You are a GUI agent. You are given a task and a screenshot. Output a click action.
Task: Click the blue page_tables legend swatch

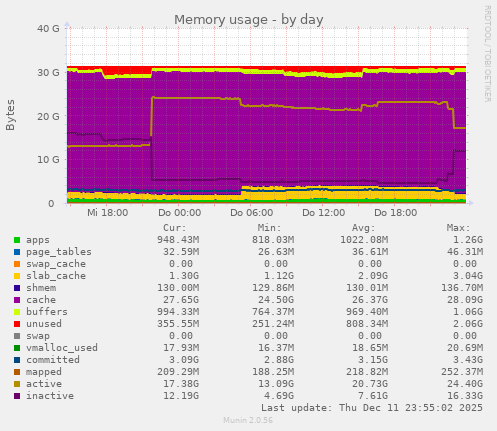point(17,252)
